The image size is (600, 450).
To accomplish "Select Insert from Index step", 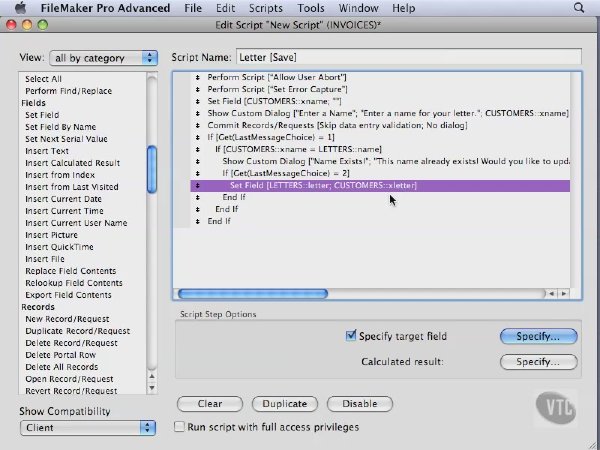I will [60, 175].
